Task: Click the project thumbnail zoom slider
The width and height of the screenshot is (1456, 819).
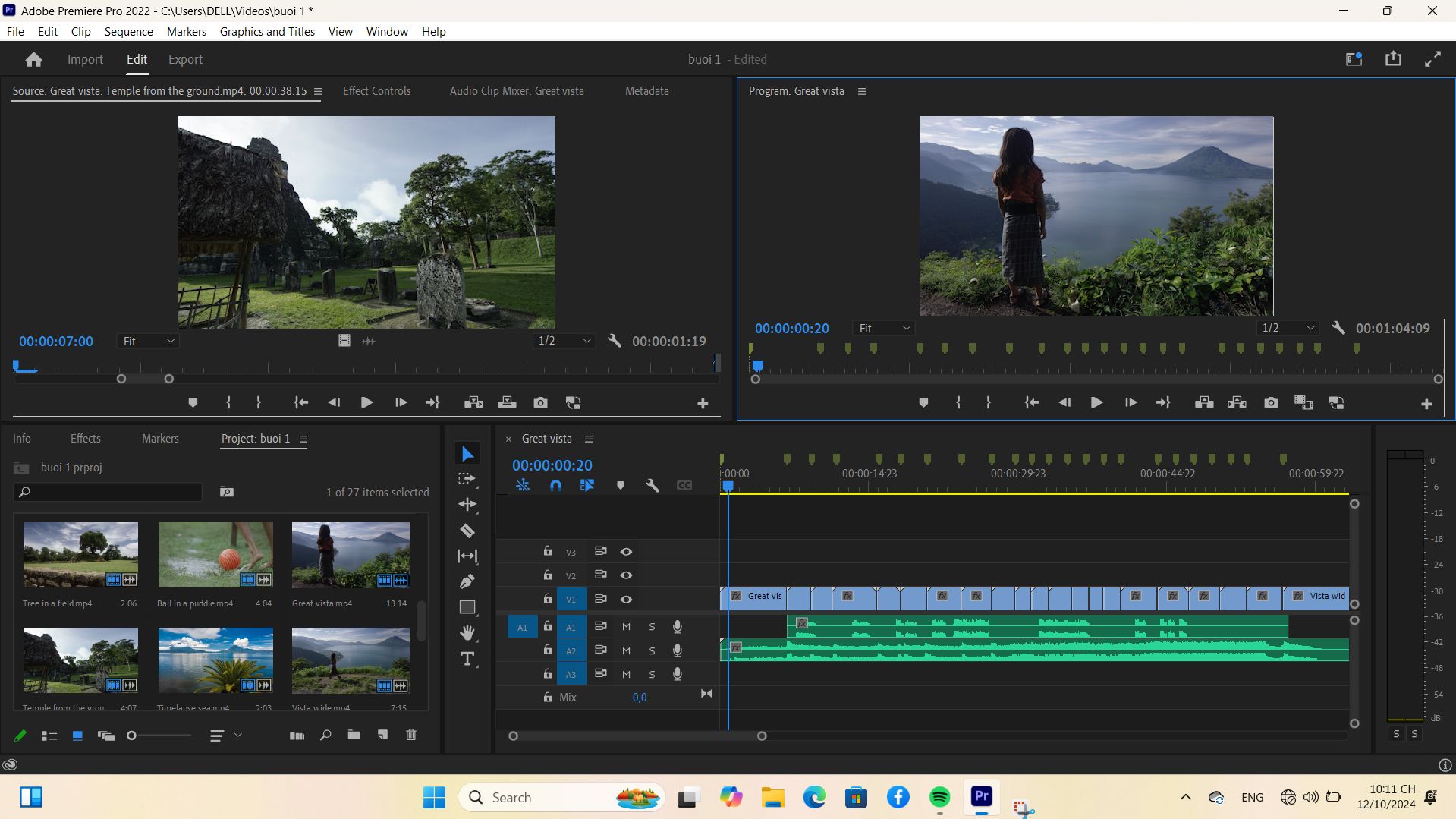Action: (x=159, y=736)
